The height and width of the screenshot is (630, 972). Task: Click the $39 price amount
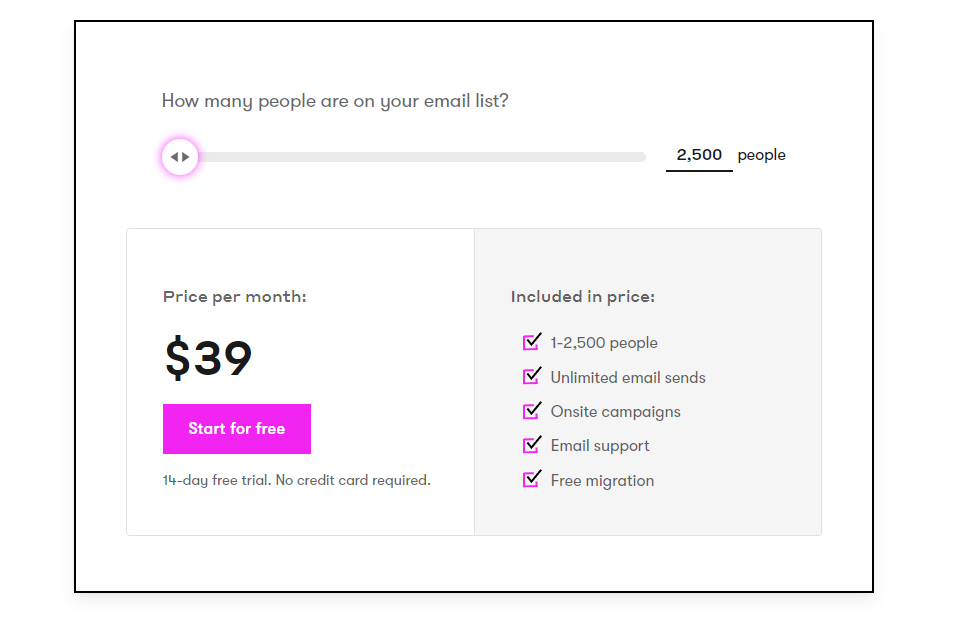click(208, 358)
